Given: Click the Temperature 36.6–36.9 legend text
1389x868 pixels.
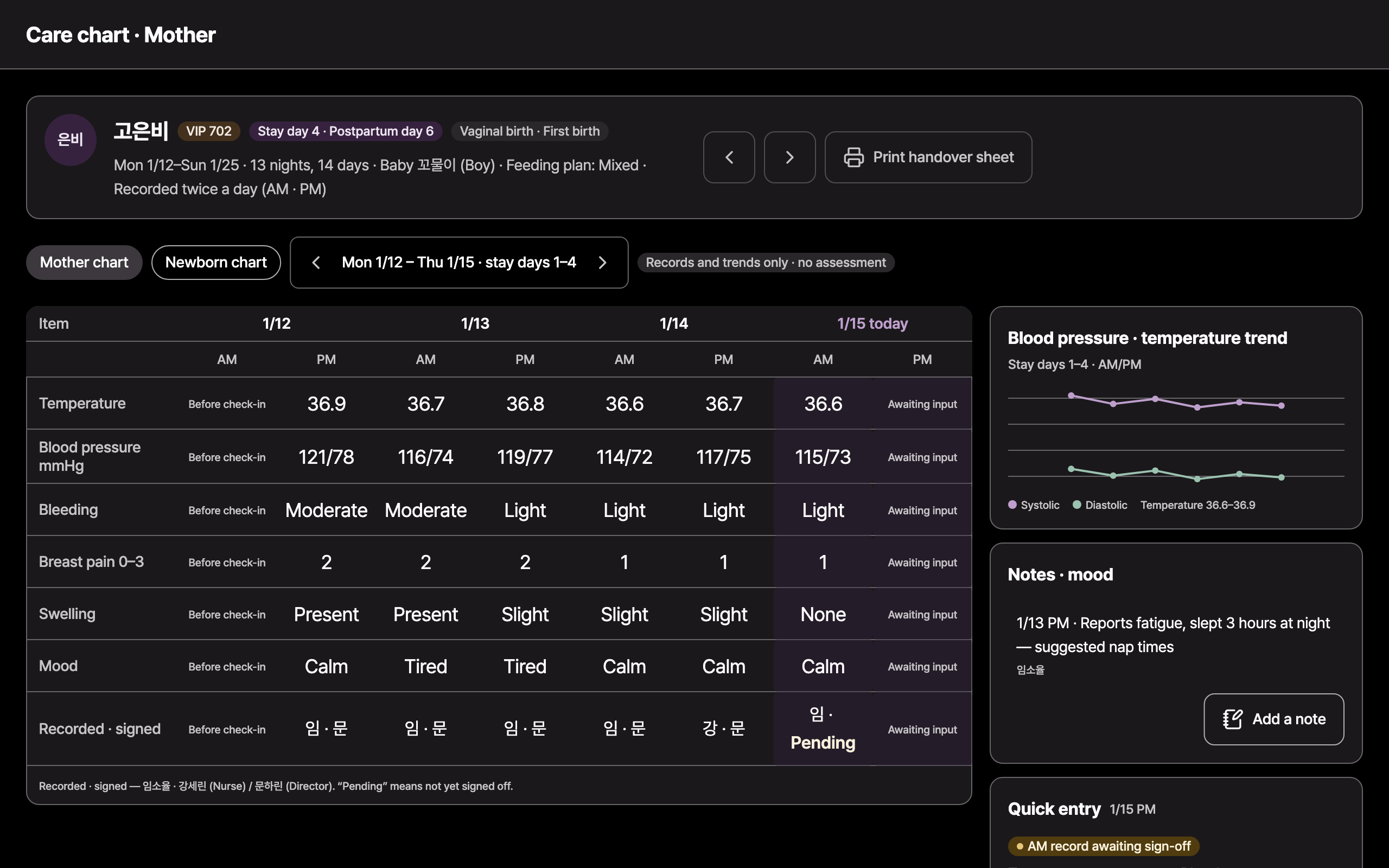Looking at the screenshot, I should coord(1197,505).
